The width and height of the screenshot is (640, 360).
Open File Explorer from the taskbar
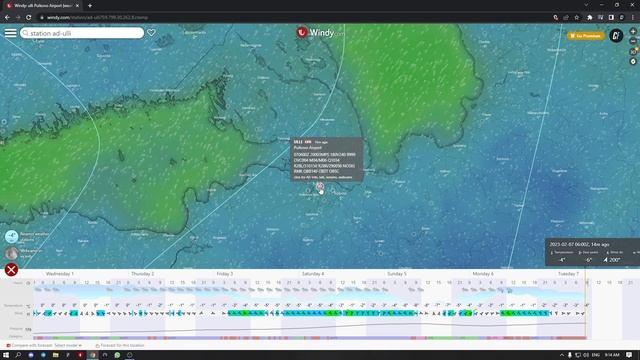tap(56, 355)
